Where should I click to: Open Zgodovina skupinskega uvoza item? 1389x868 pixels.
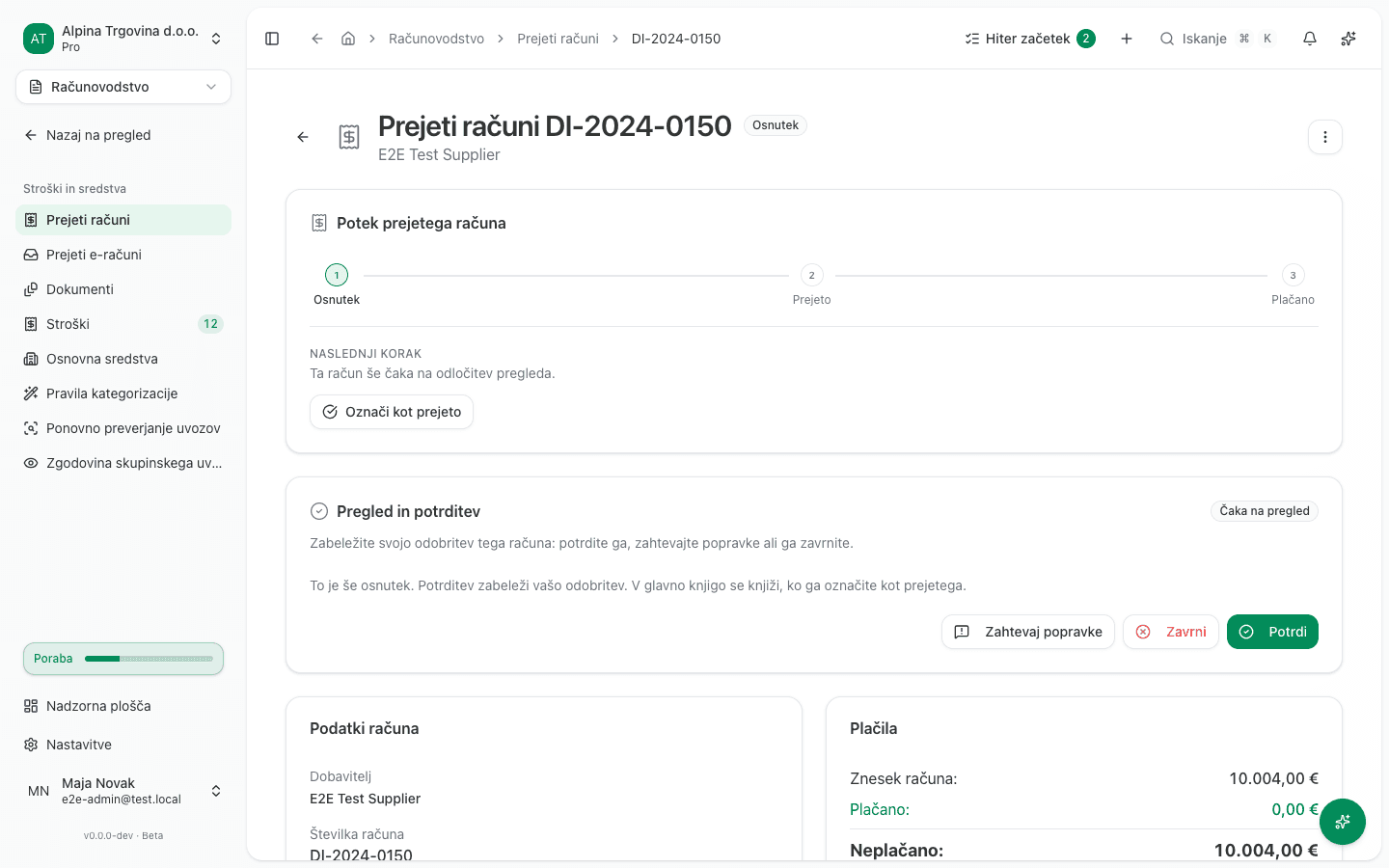[123, 463]
